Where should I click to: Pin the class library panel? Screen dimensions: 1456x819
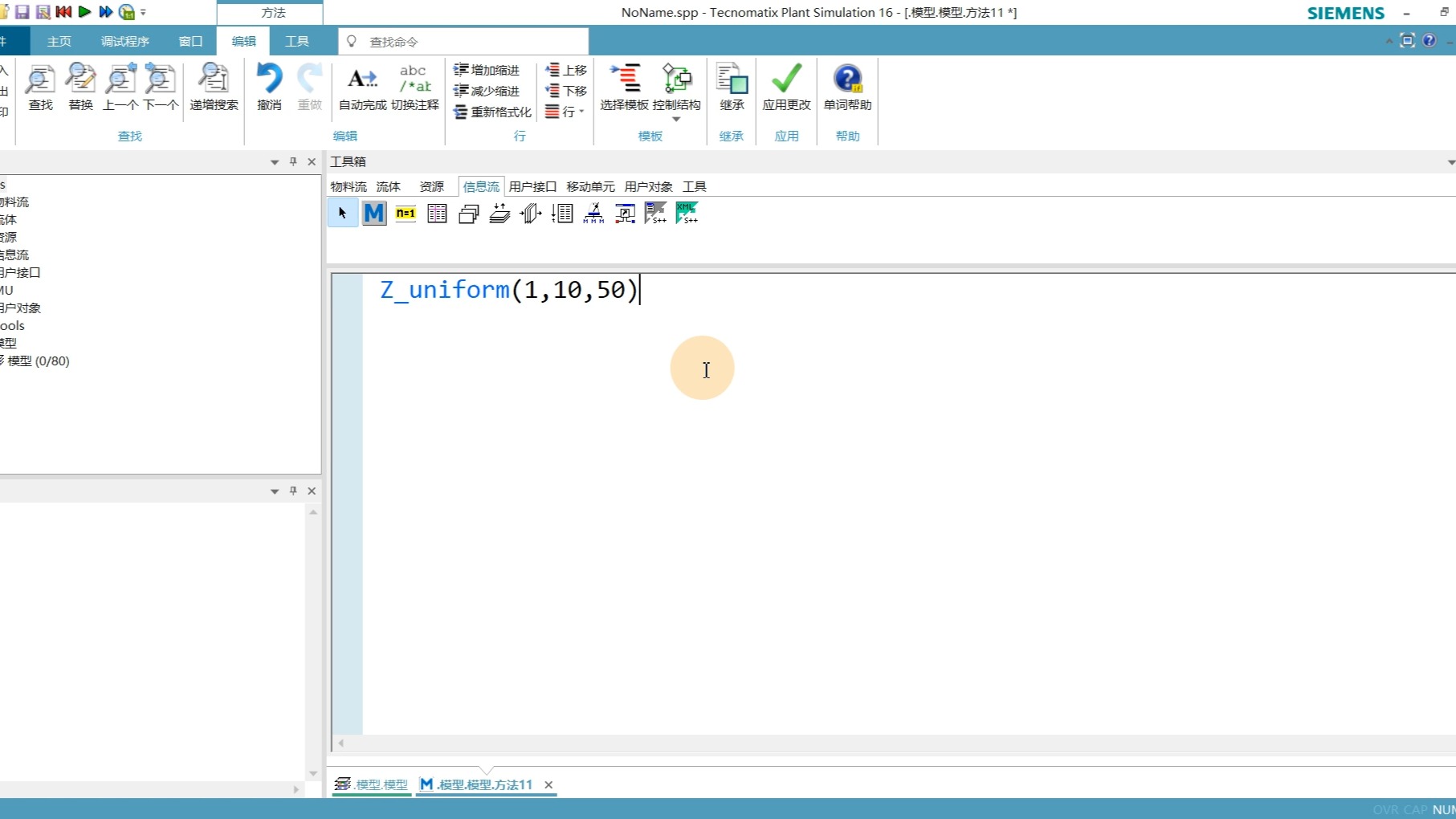293,162
